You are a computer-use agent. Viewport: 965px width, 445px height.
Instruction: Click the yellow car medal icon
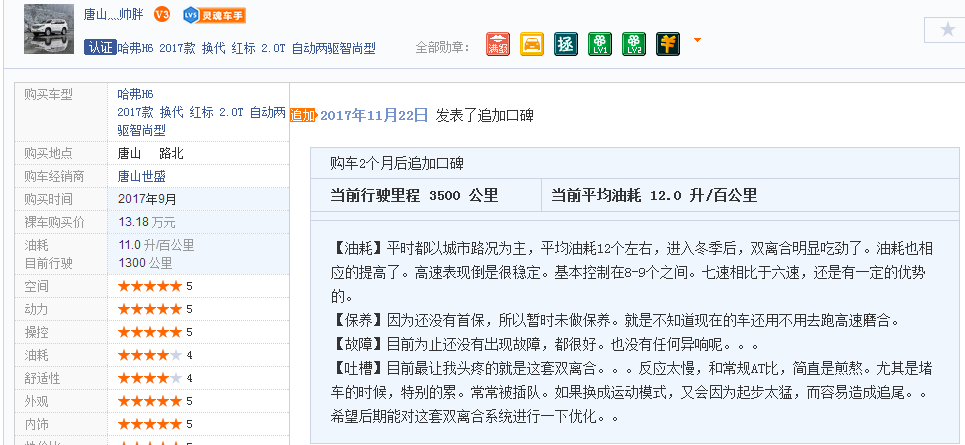click(x=533, y=44)
